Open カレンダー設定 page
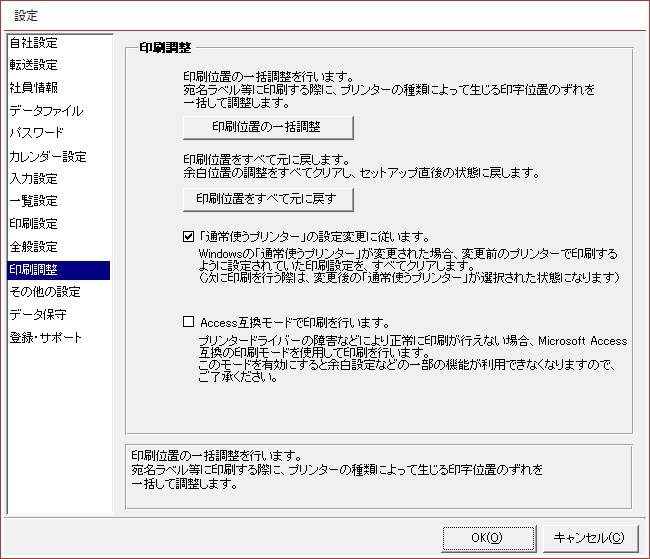 [x=48, y=157]
